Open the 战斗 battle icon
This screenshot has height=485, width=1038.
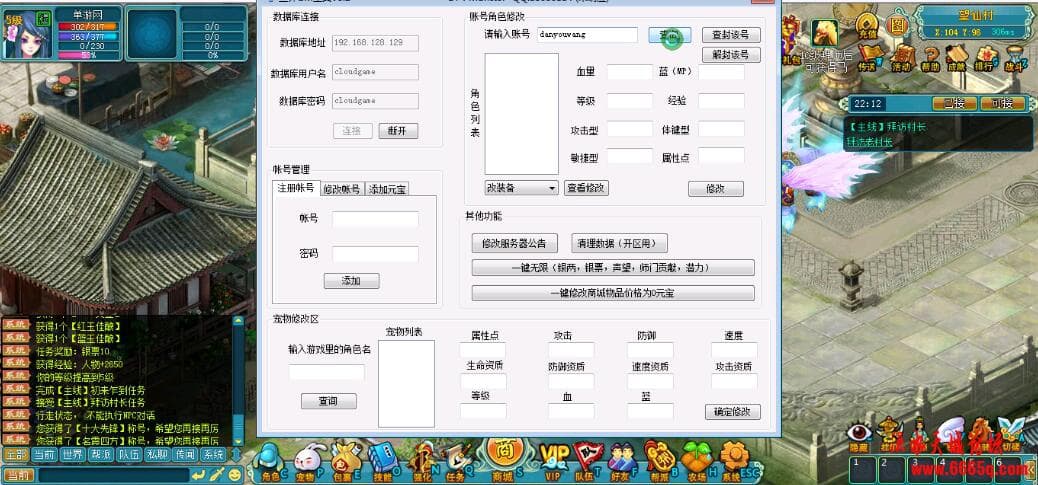[x=1014, y=58]
